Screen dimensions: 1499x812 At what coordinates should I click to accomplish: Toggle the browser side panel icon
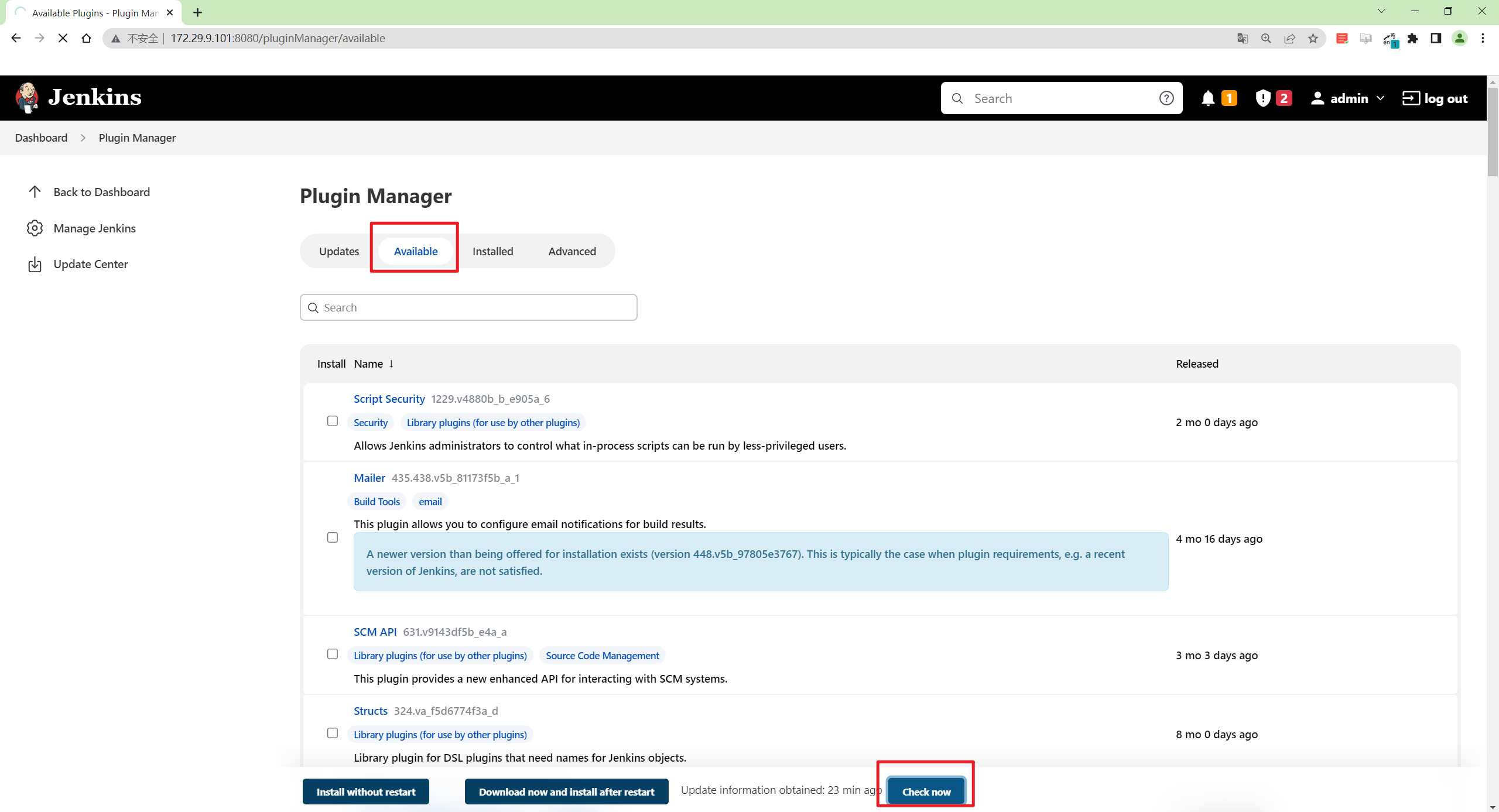click(1436, 38)
